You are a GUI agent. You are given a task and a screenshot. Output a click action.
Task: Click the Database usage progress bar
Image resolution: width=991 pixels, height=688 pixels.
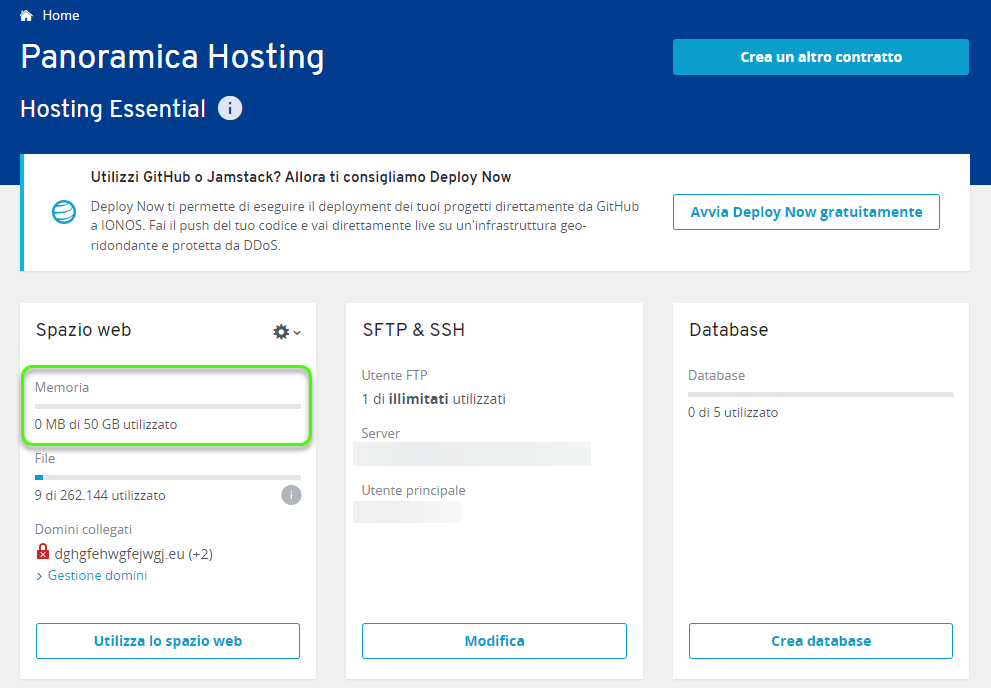click(820, 394)
